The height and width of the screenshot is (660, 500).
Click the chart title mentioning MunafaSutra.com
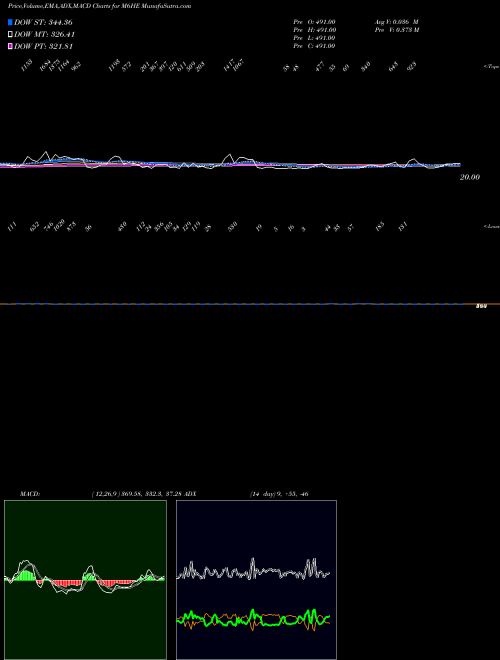[99, 6]
